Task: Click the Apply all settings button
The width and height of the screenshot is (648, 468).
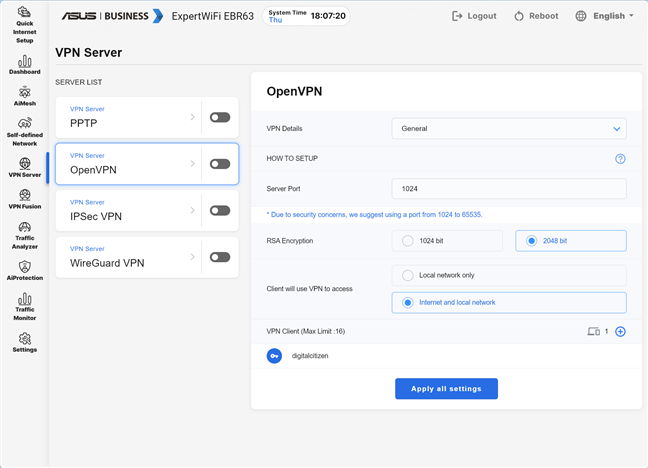Action: [x=446, y=389]
